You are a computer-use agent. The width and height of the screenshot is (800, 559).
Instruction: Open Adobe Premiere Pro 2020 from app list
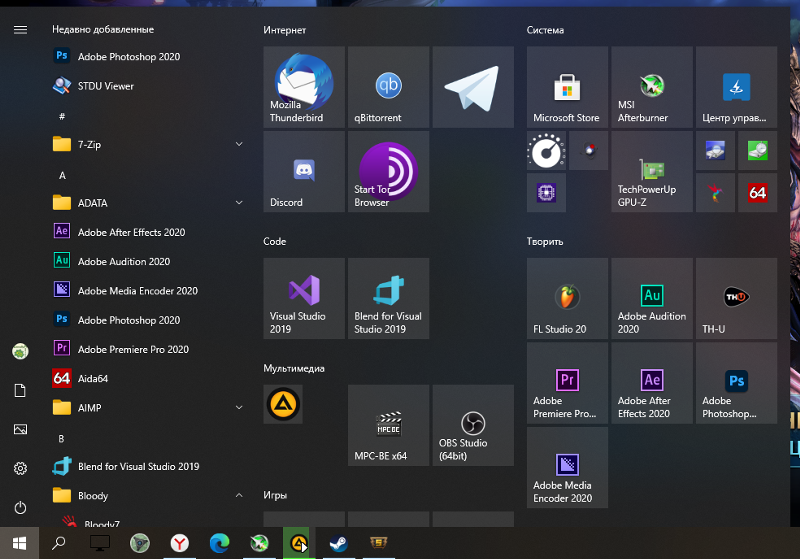[133, 349]
